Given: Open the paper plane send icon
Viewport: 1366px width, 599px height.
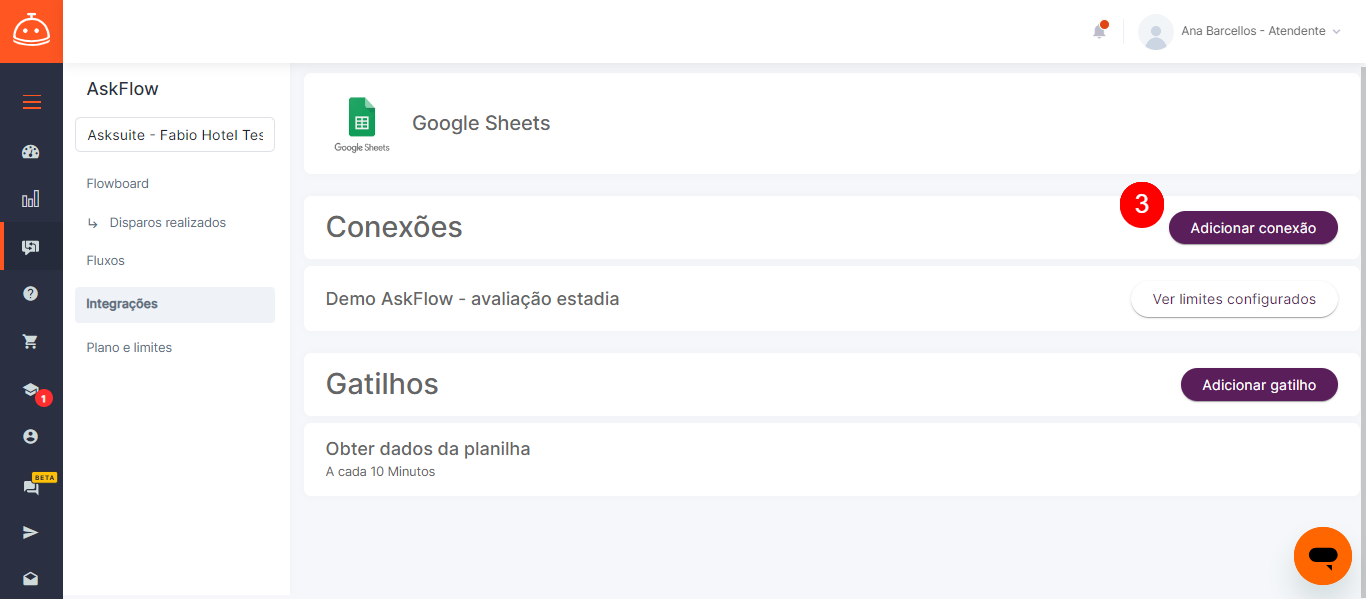Looking at the screenshot, I should tap(31, 532).
